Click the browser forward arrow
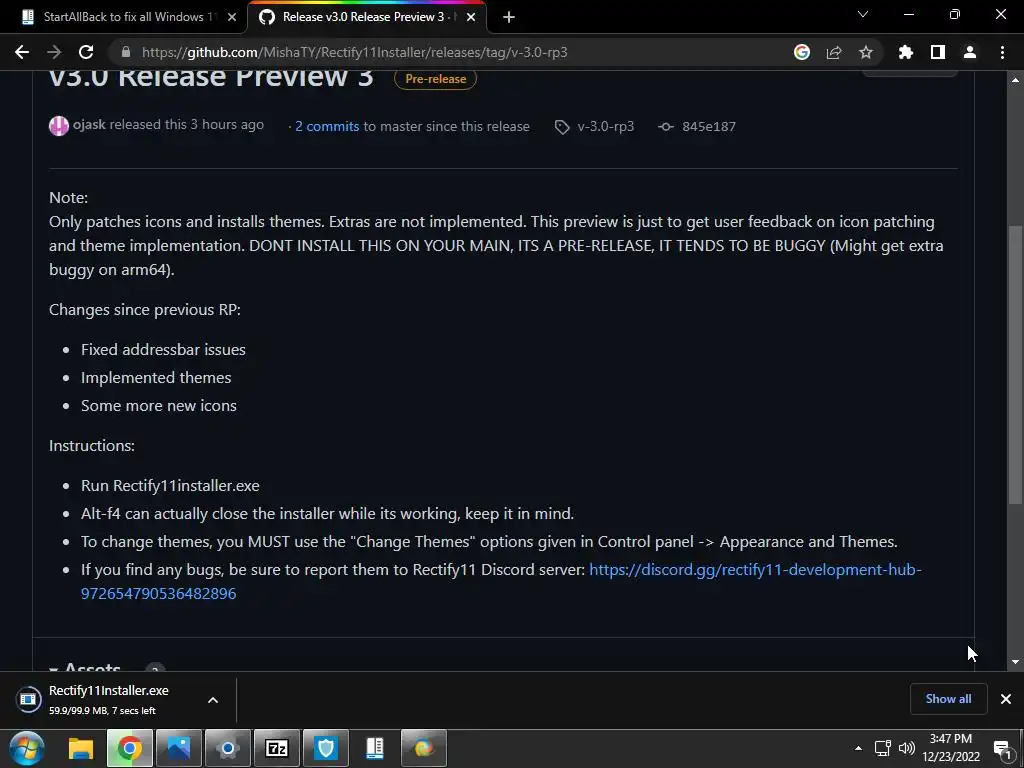The image size is (1024, 768). tap(54, 52)
